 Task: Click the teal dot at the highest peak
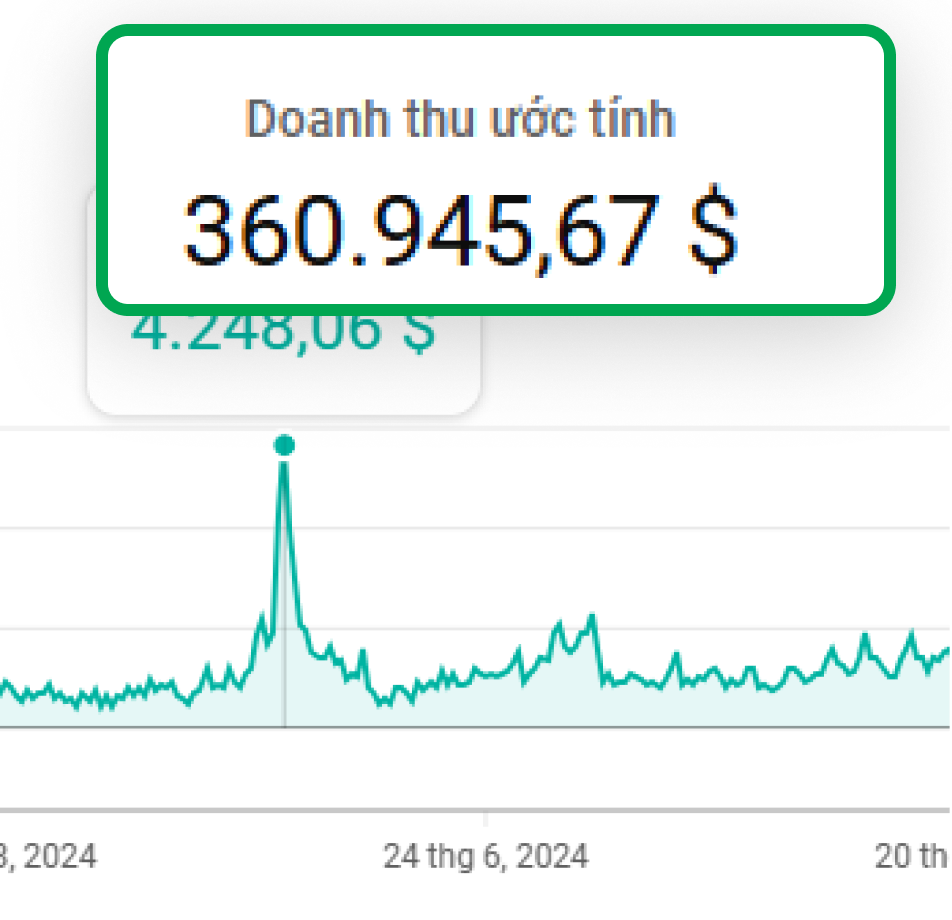[x=284, y=445]
